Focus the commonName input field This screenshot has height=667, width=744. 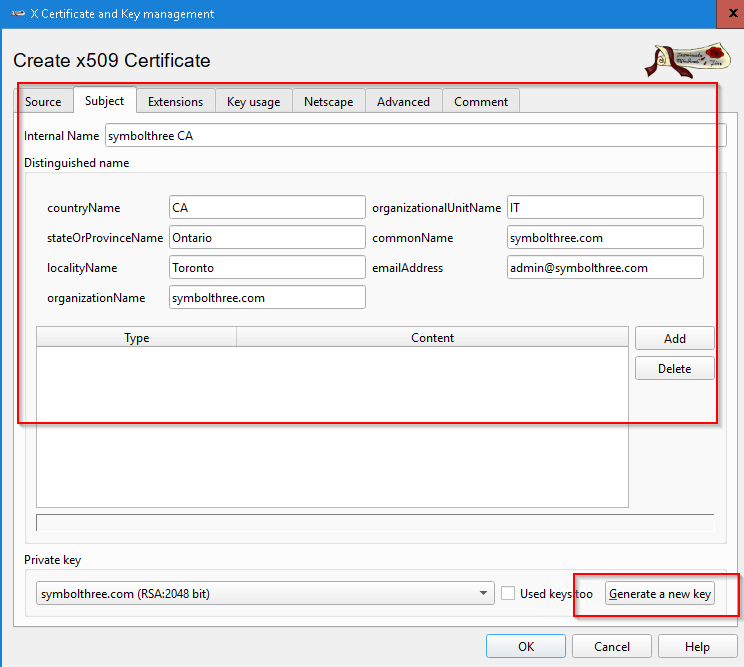(x=605, y=238)
